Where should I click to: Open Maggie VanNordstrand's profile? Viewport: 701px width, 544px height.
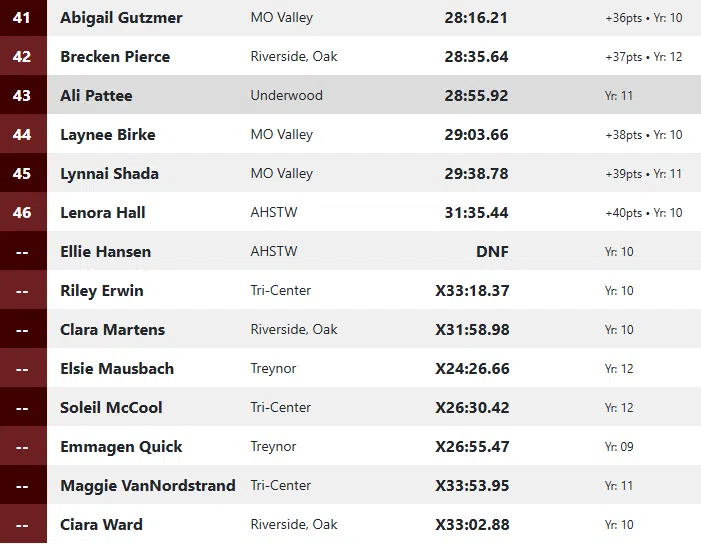point(148,486)
